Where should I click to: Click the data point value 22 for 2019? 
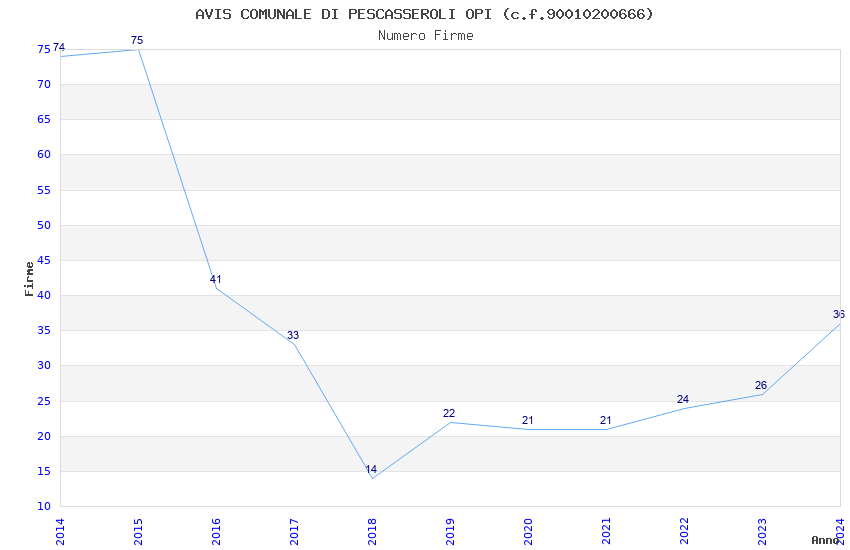449,413
